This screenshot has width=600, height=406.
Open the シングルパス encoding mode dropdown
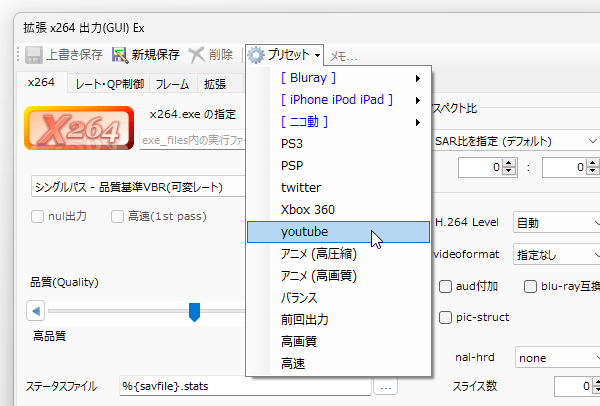[x=138, y=187]
